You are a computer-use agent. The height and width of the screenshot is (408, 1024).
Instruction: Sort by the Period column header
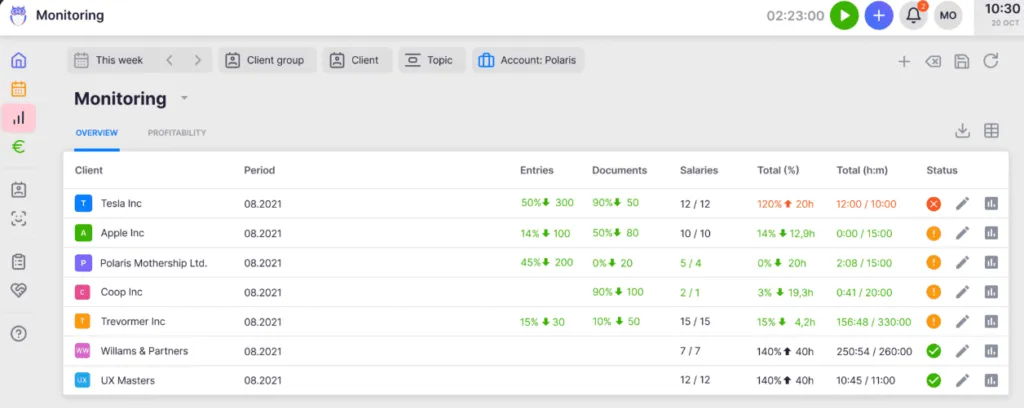[259, 170]
